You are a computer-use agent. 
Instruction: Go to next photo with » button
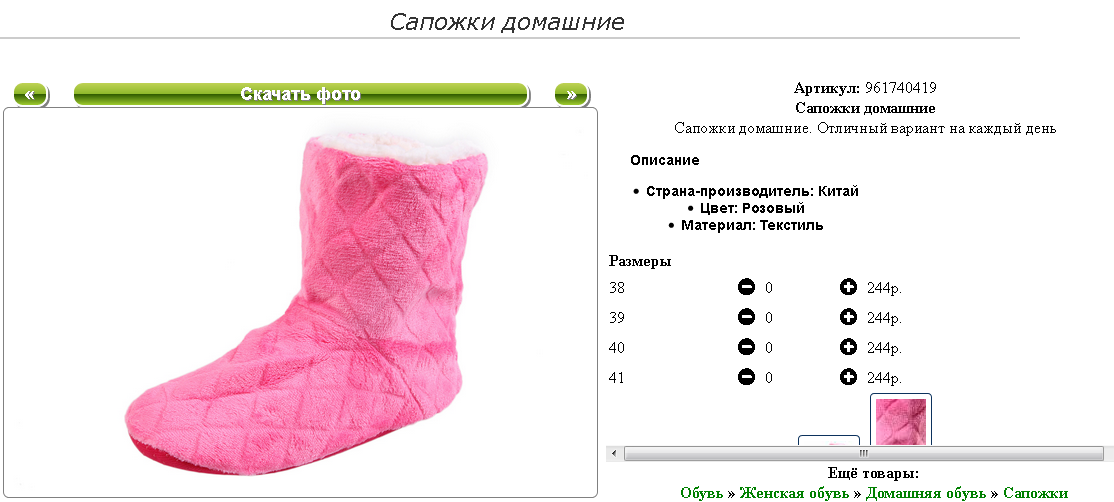click(x=571, y=94)
